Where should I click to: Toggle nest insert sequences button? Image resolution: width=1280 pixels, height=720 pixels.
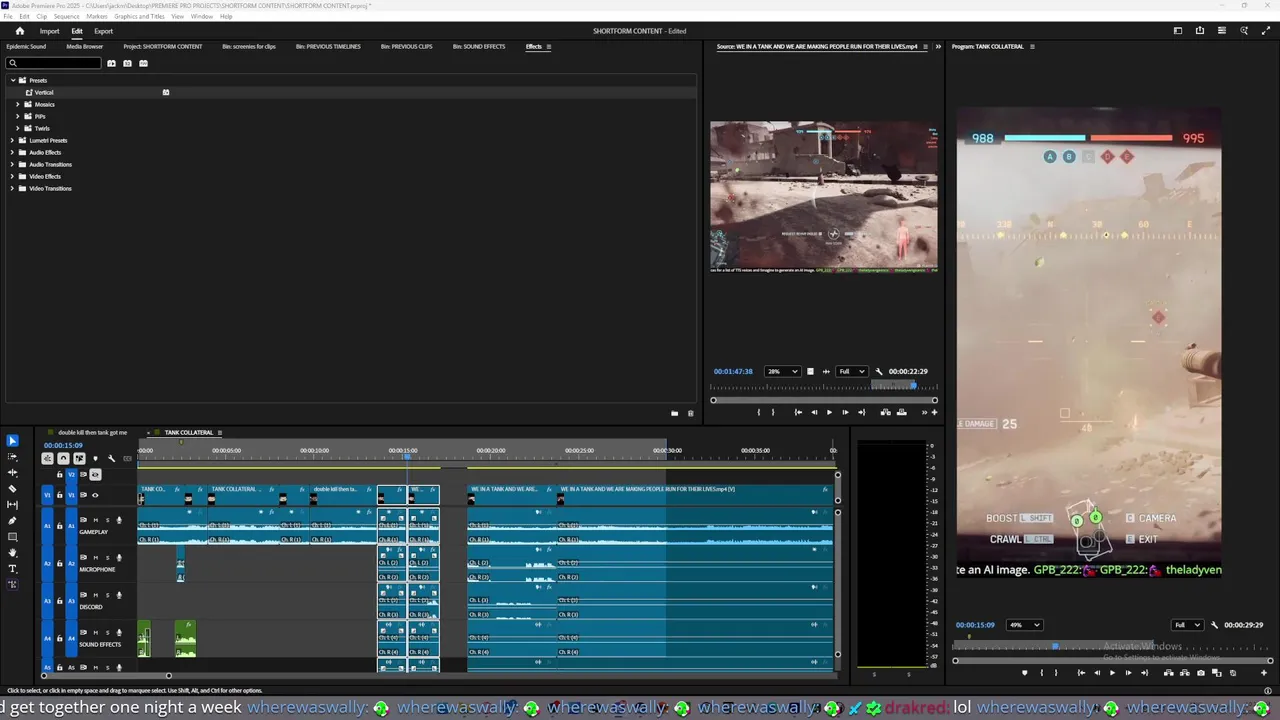tap(47, 458)
